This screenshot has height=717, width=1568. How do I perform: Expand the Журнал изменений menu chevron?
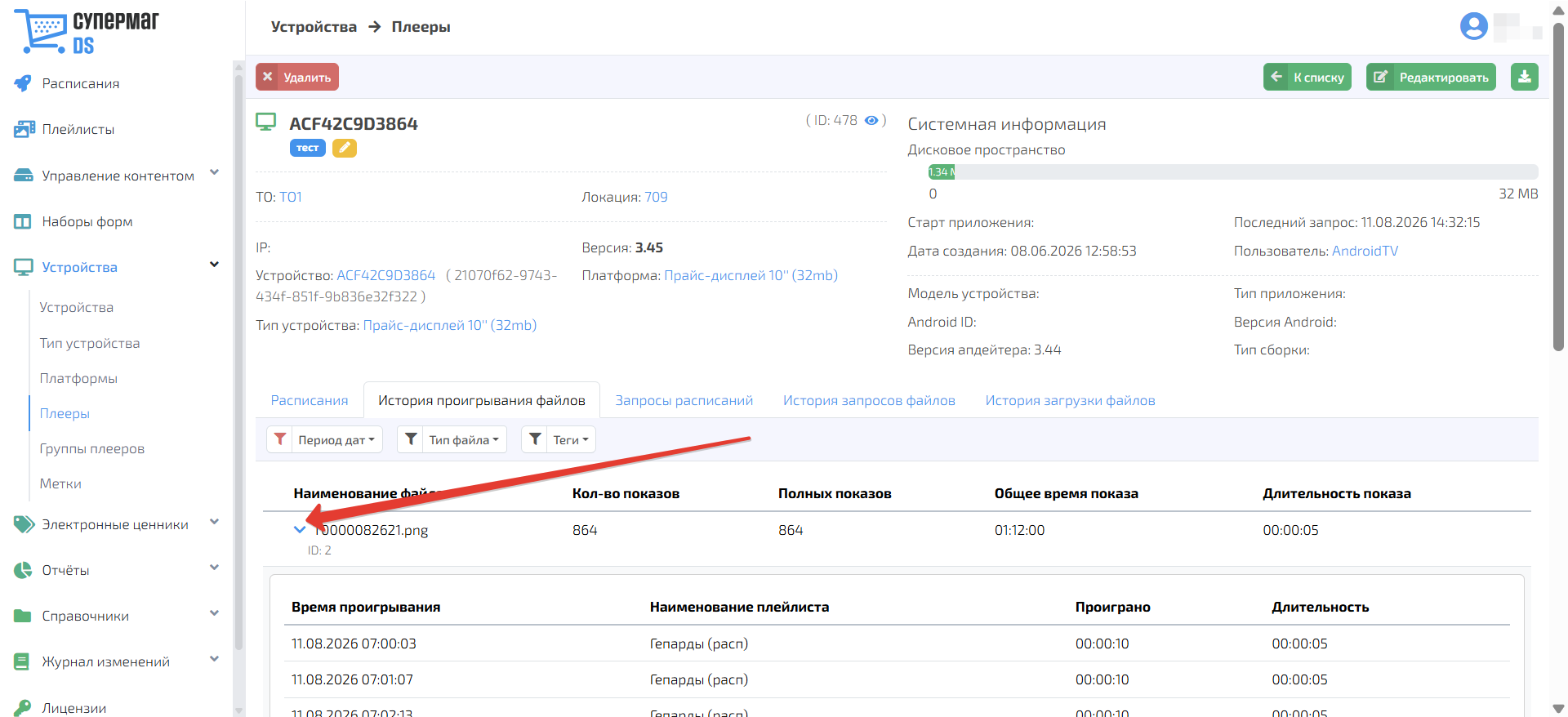point(214,659)
